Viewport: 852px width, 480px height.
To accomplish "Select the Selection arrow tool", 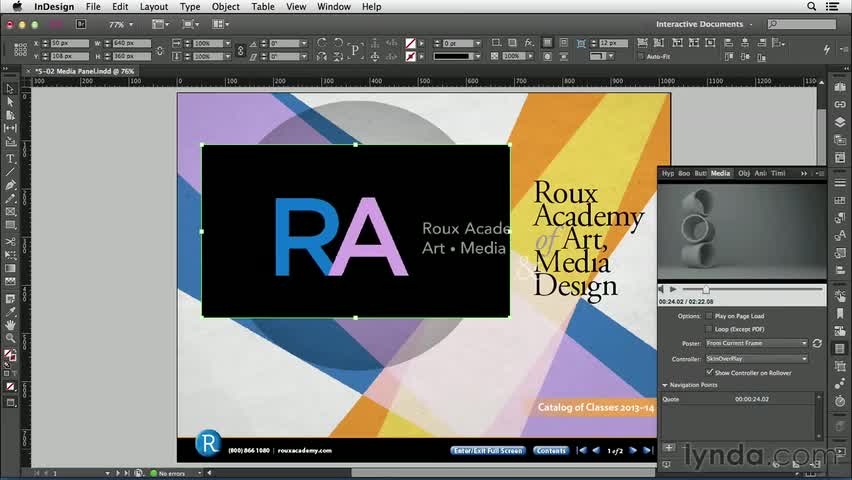I will pyautogui.click(x=10, y=88).
